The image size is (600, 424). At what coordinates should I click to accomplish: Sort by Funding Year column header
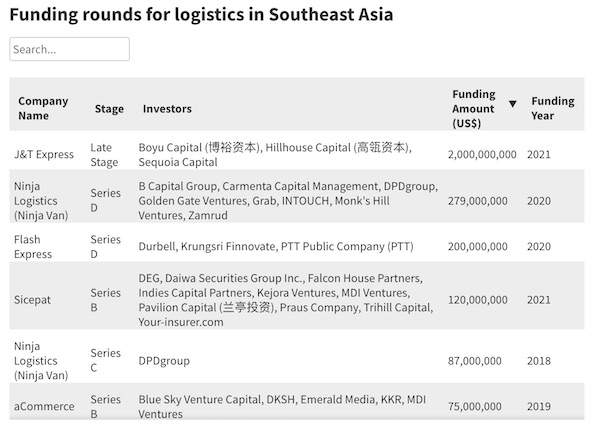[552, 108]
